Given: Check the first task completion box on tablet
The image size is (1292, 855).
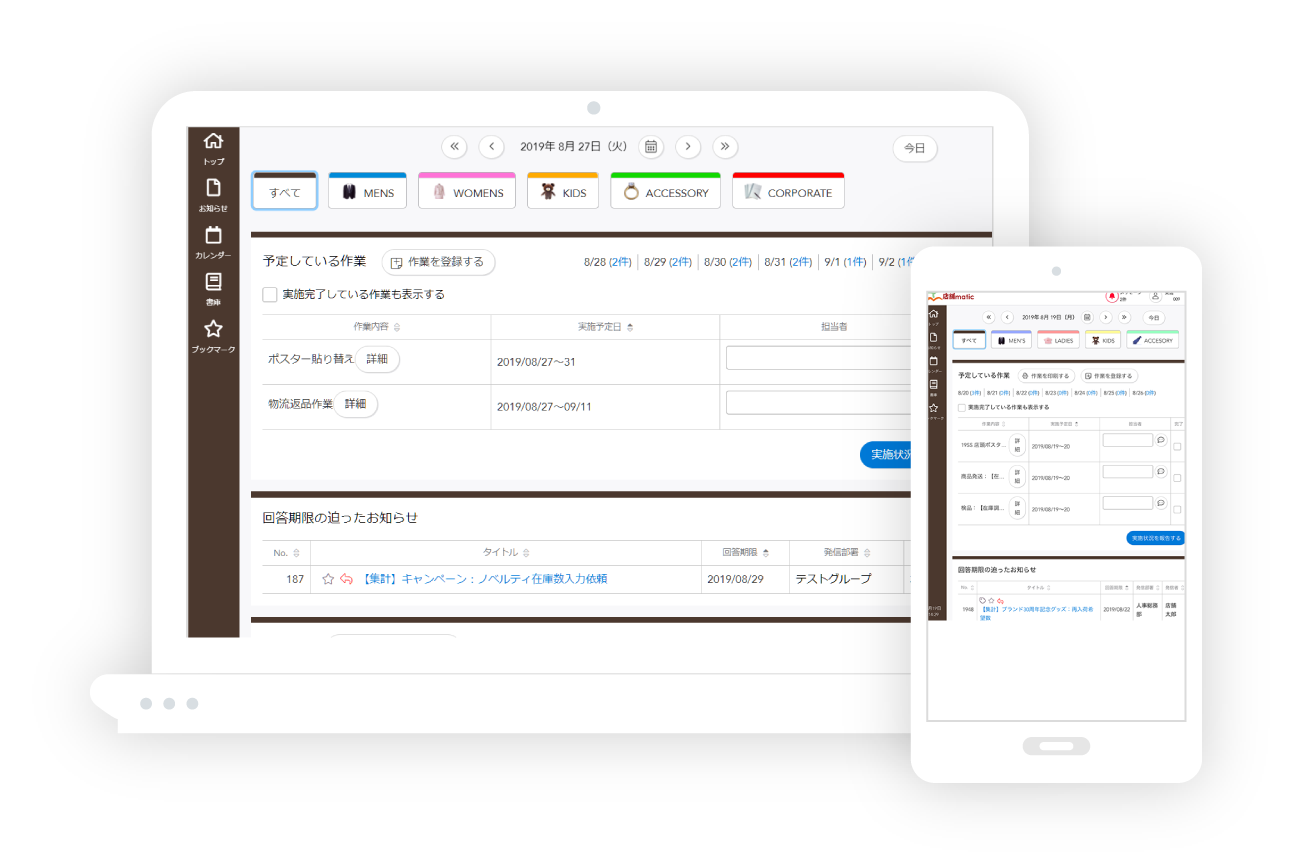Looking at the screenshot, I should 1176,446.
